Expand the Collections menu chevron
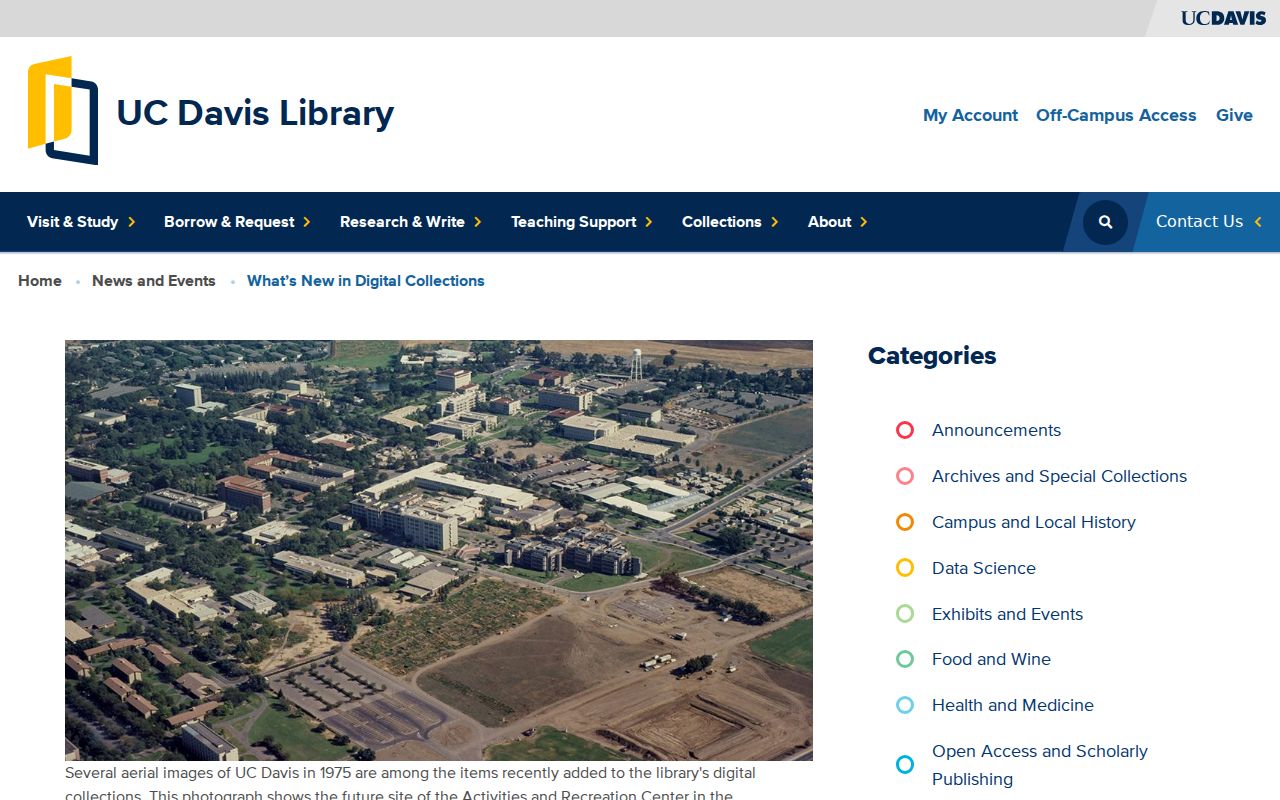The width and height of the screenshot is (1280, 800). [775, 222]
